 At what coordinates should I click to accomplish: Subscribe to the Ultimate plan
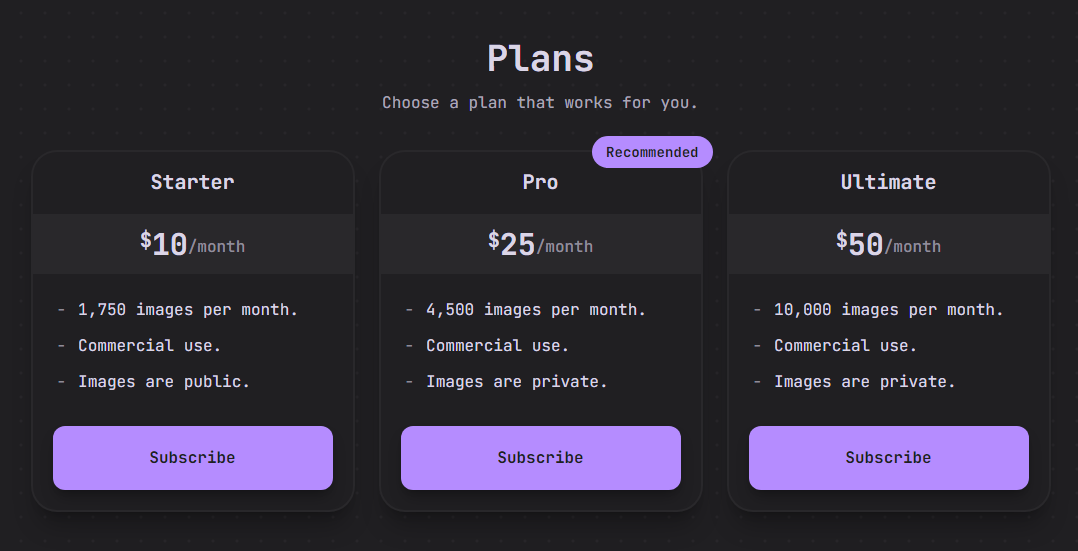click(x=889, y=458)
